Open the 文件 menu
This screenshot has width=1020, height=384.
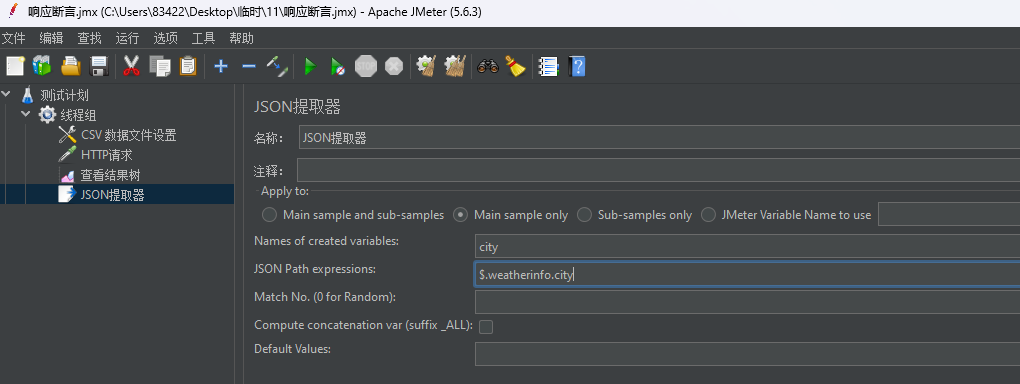13,38
